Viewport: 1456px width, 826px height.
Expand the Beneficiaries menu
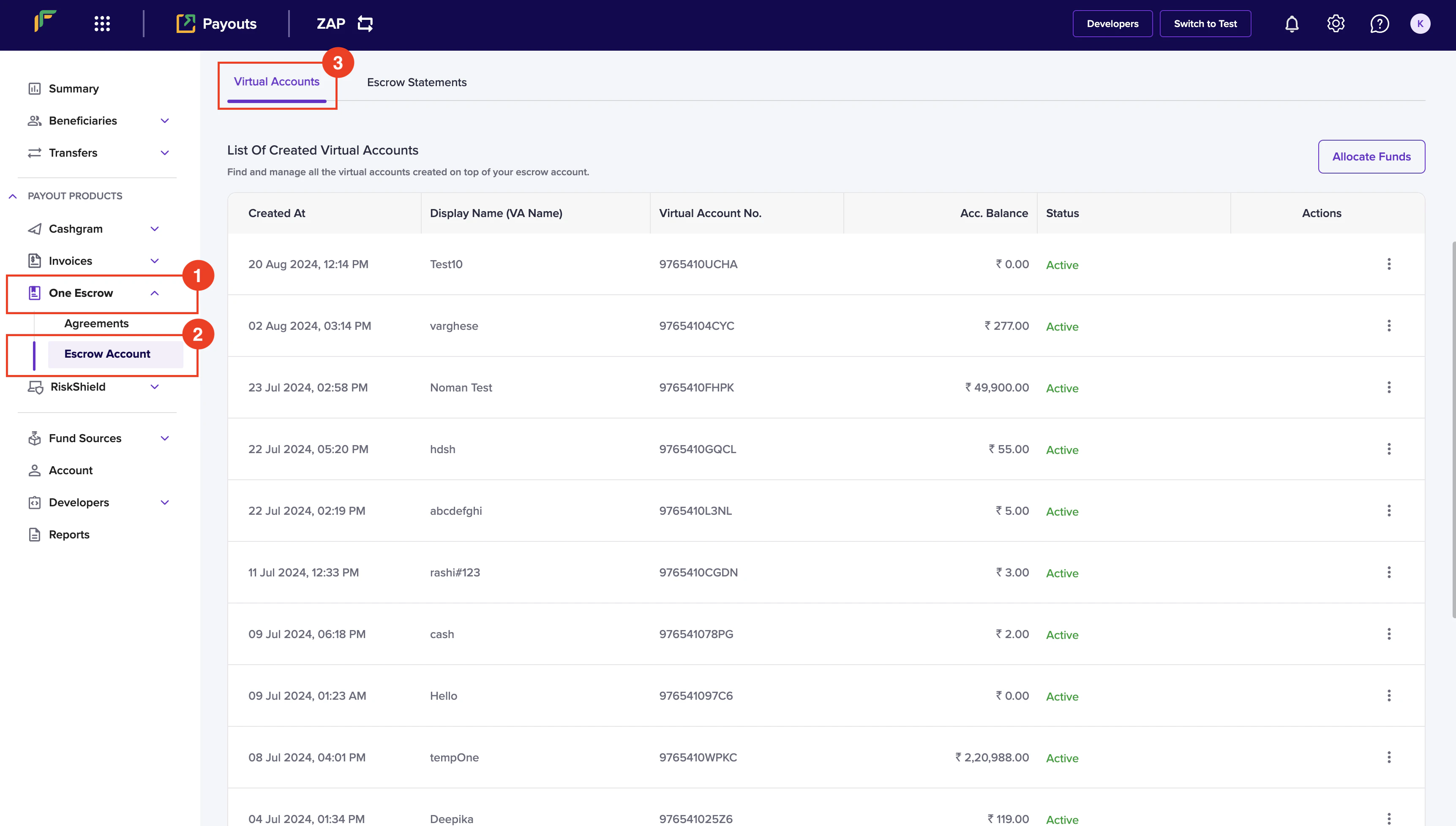point(164,121)
